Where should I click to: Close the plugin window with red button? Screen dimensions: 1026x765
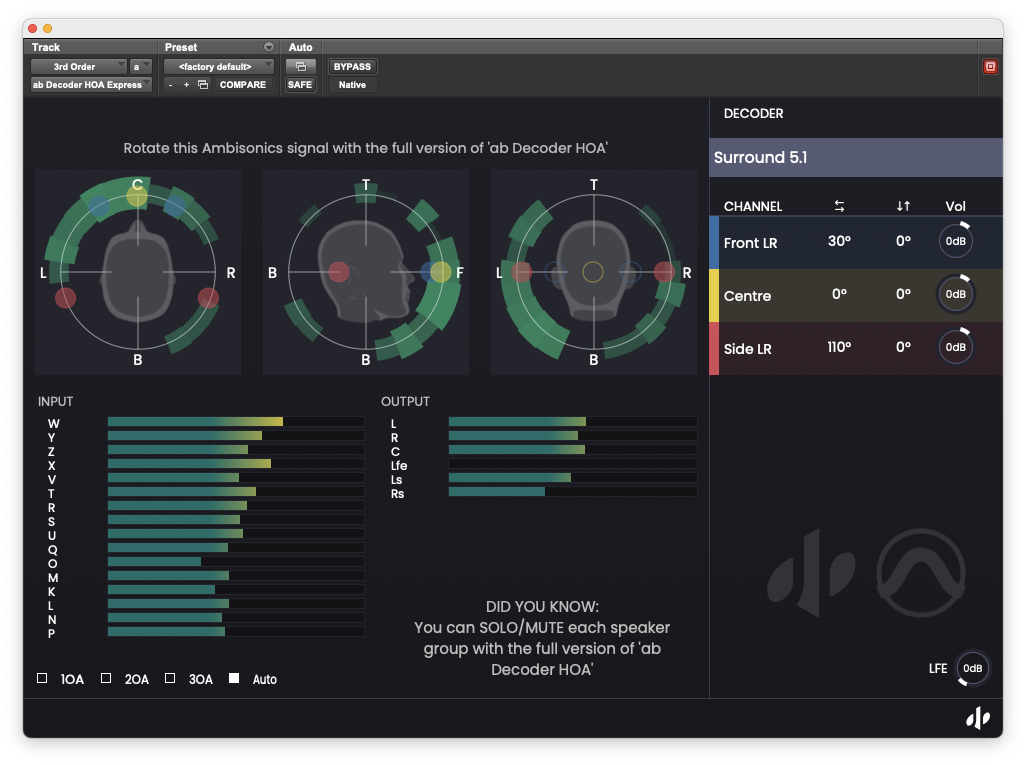point(32,28)
